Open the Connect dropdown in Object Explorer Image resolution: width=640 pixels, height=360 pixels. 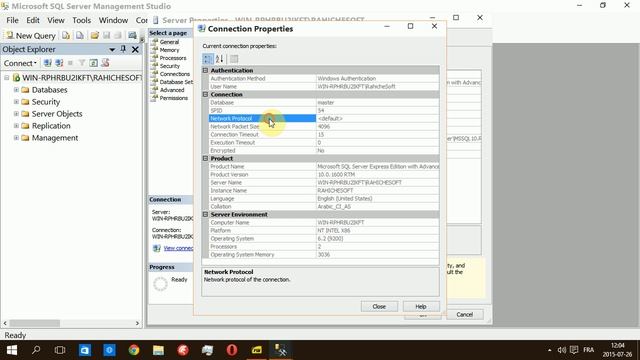coord(20,63)
